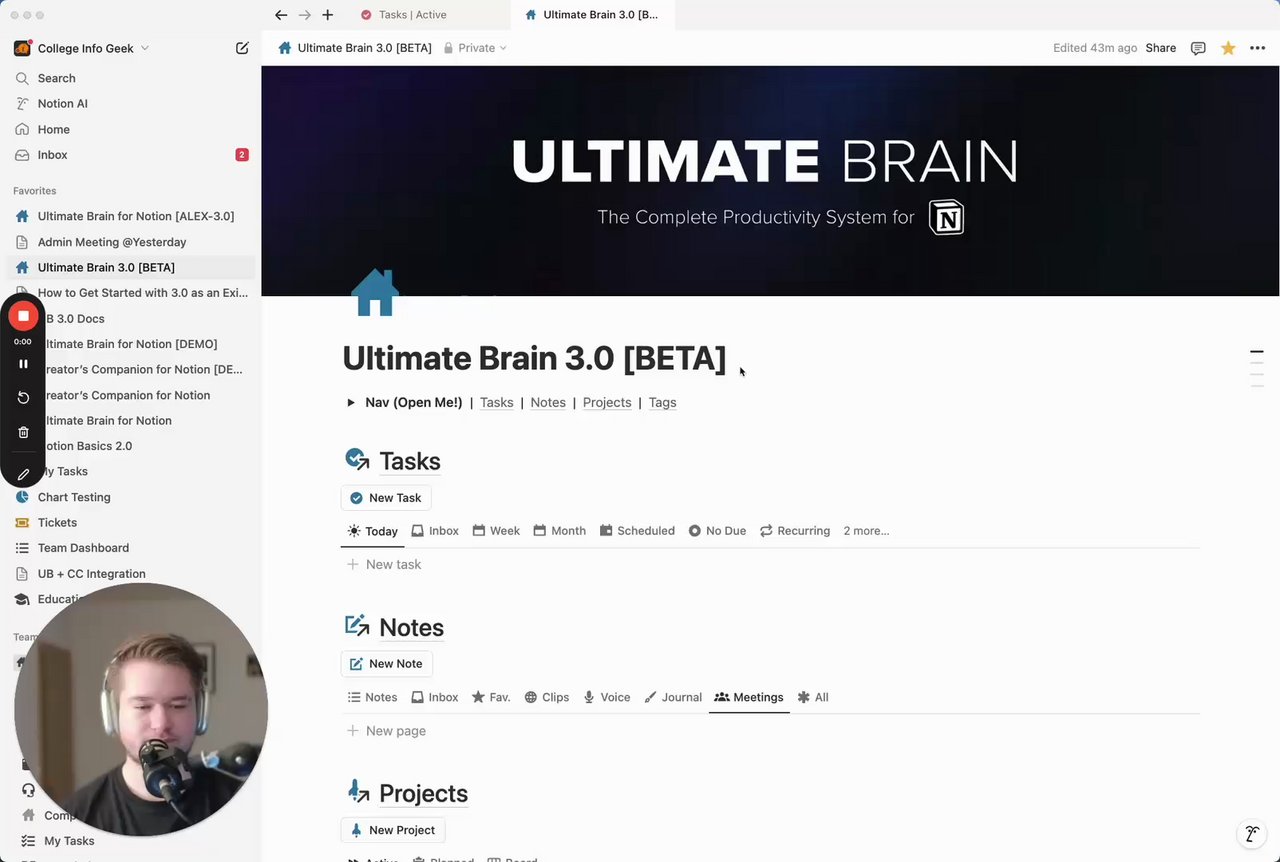Open the No Due tasks view
Viewport: 1280px width, 862px height.
[x=717, y=531]
